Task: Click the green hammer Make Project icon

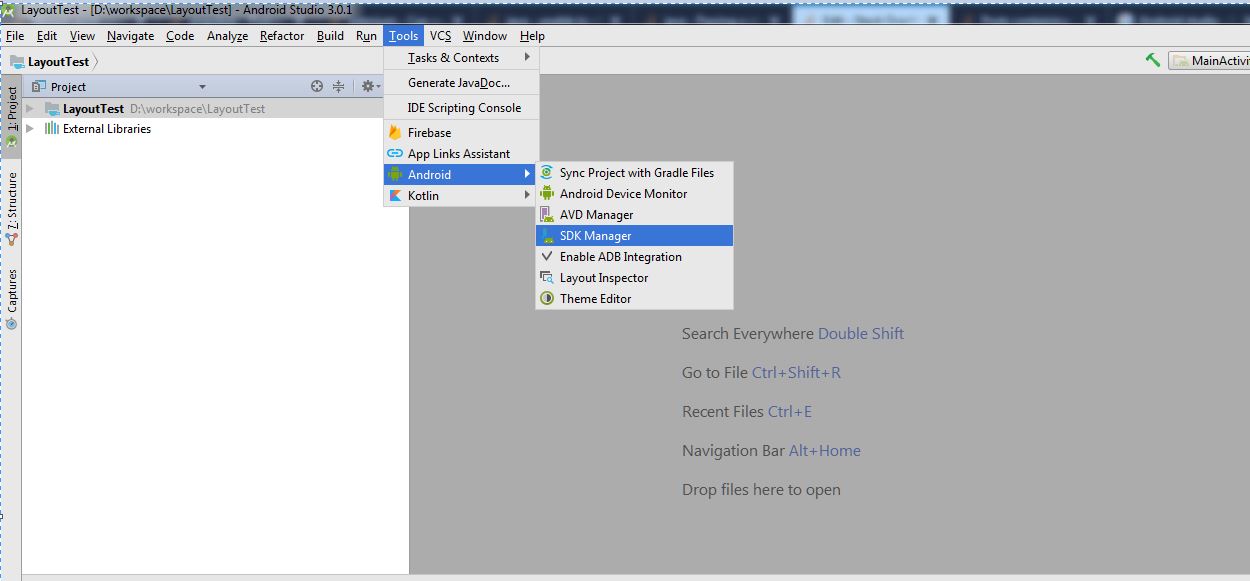Action: (x=1153, y=60)
